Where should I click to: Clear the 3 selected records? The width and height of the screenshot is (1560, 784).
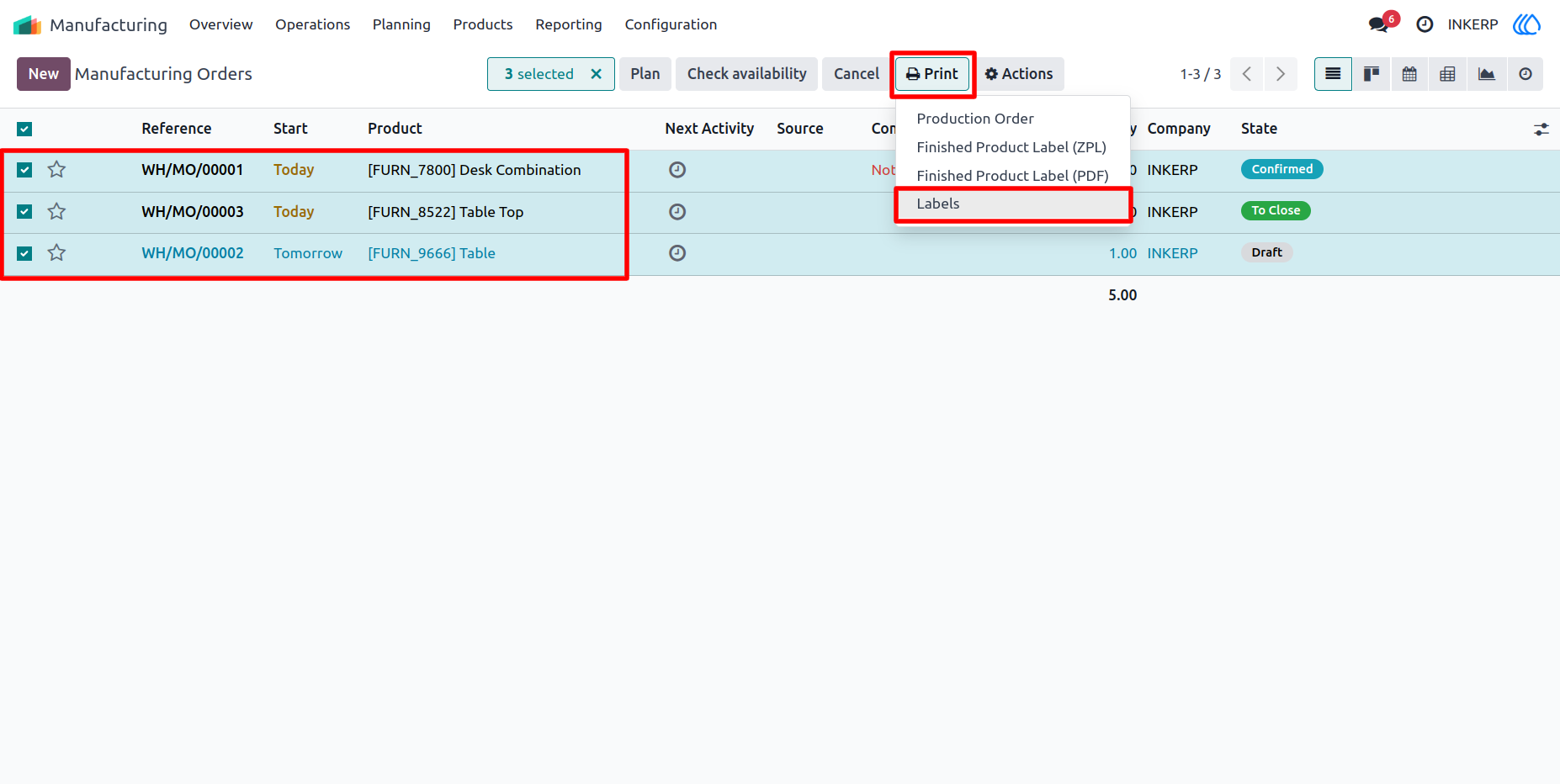pos(597,74)
